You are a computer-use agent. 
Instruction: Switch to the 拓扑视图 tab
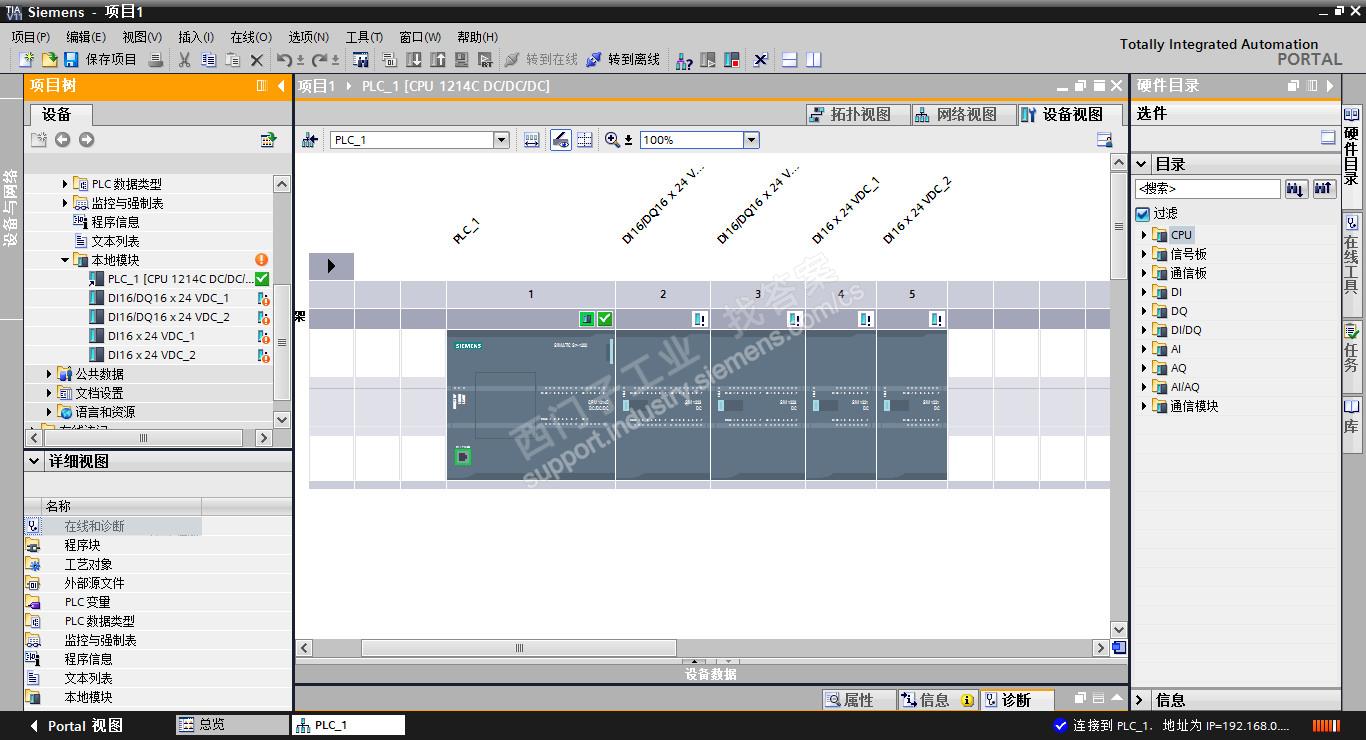point(857,114)
